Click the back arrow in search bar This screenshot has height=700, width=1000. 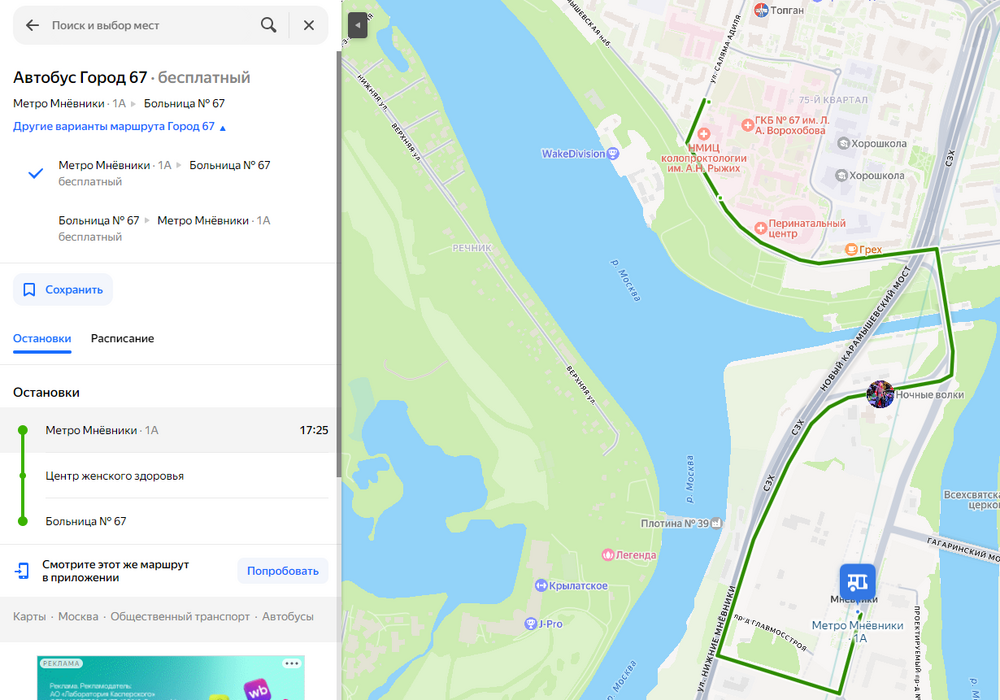tap(32, 26)
